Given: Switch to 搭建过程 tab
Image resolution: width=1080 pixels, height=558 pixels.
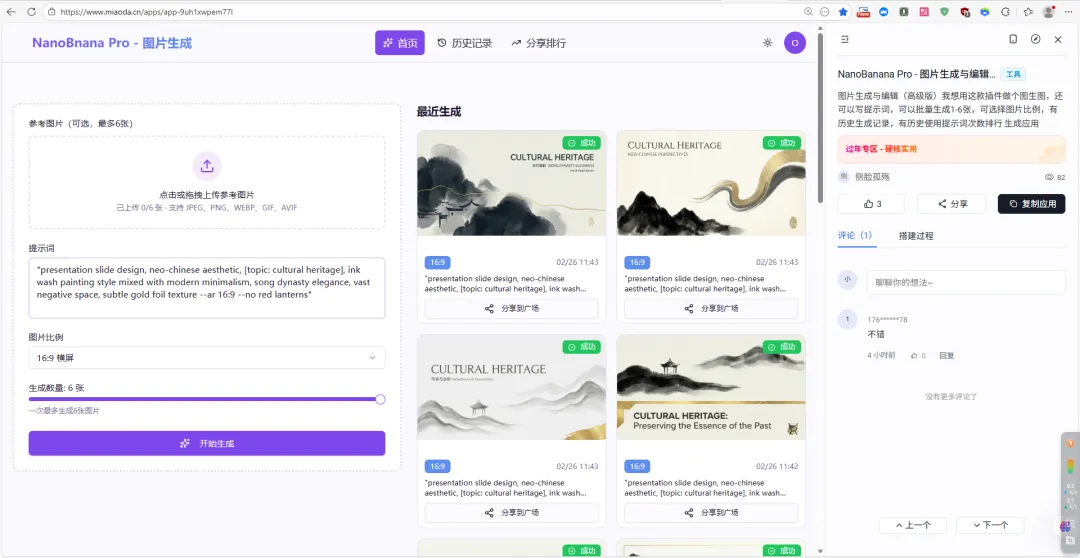Looking at the screenshot, I should pyautogui.click(x=916, y=236).
